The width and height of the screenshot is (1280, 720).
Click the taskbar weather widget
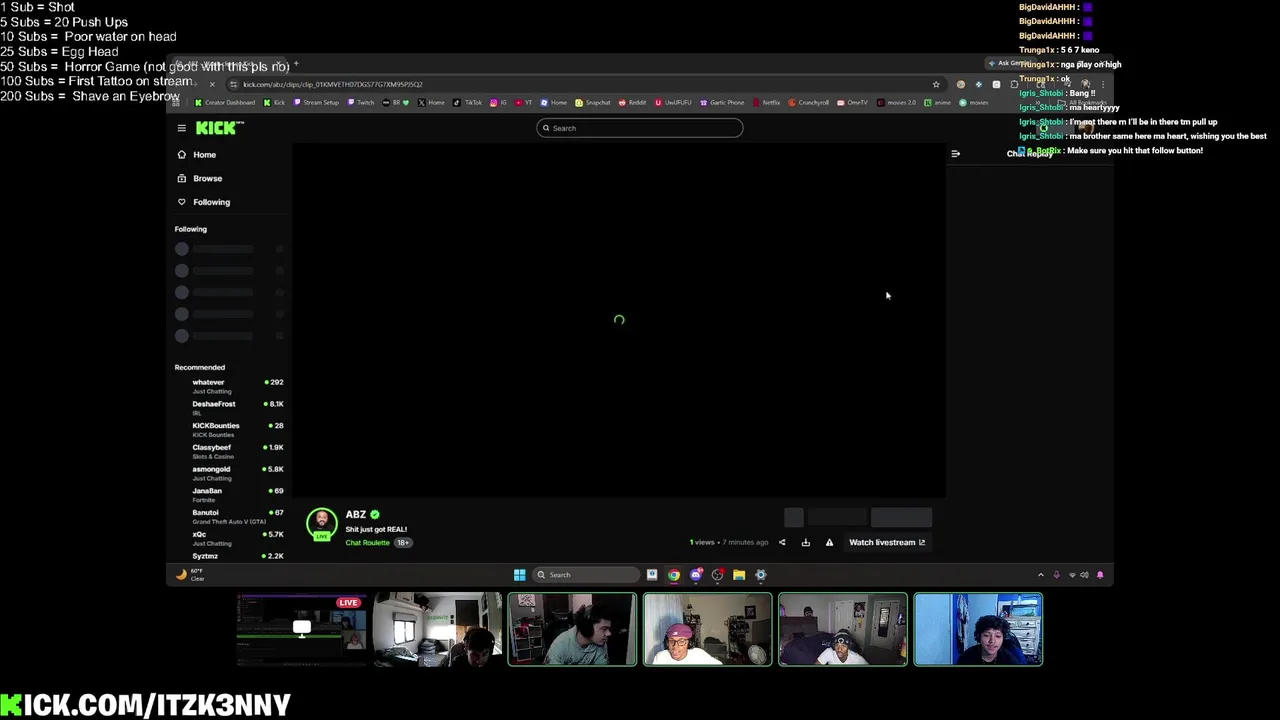(188, 575)
